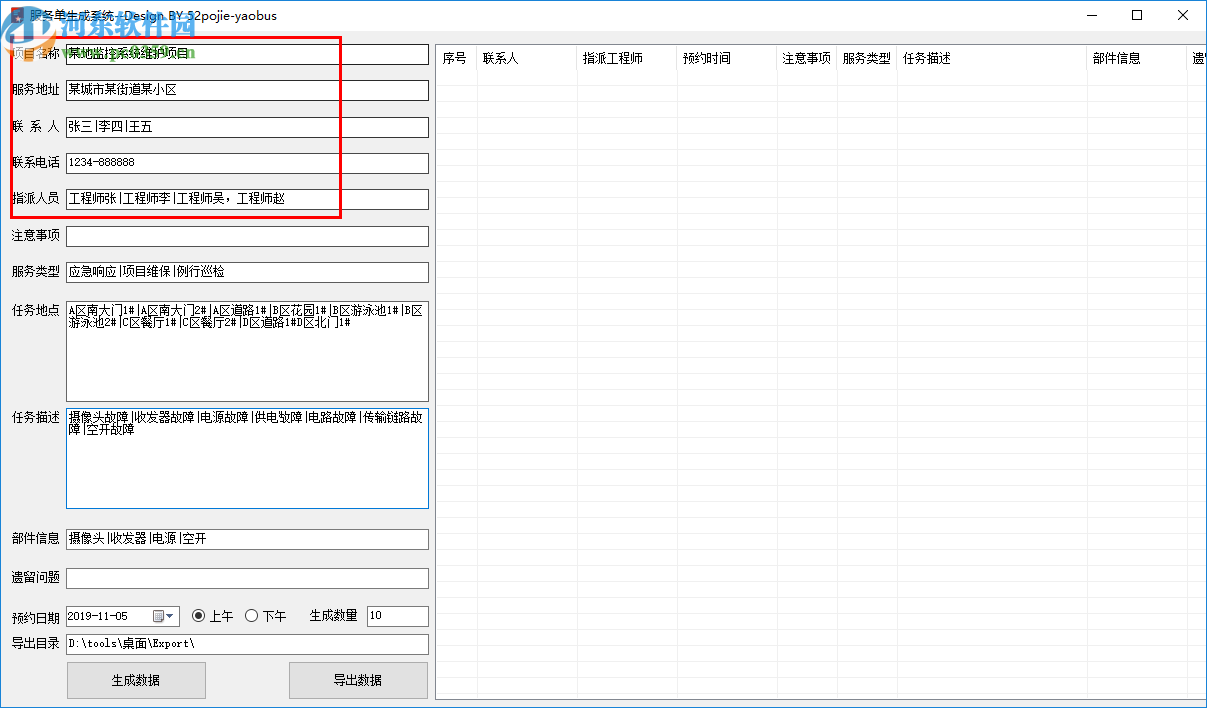Focus the 项目名称 input field
Screen dimensions: 1207x708
tap(247, 53)
